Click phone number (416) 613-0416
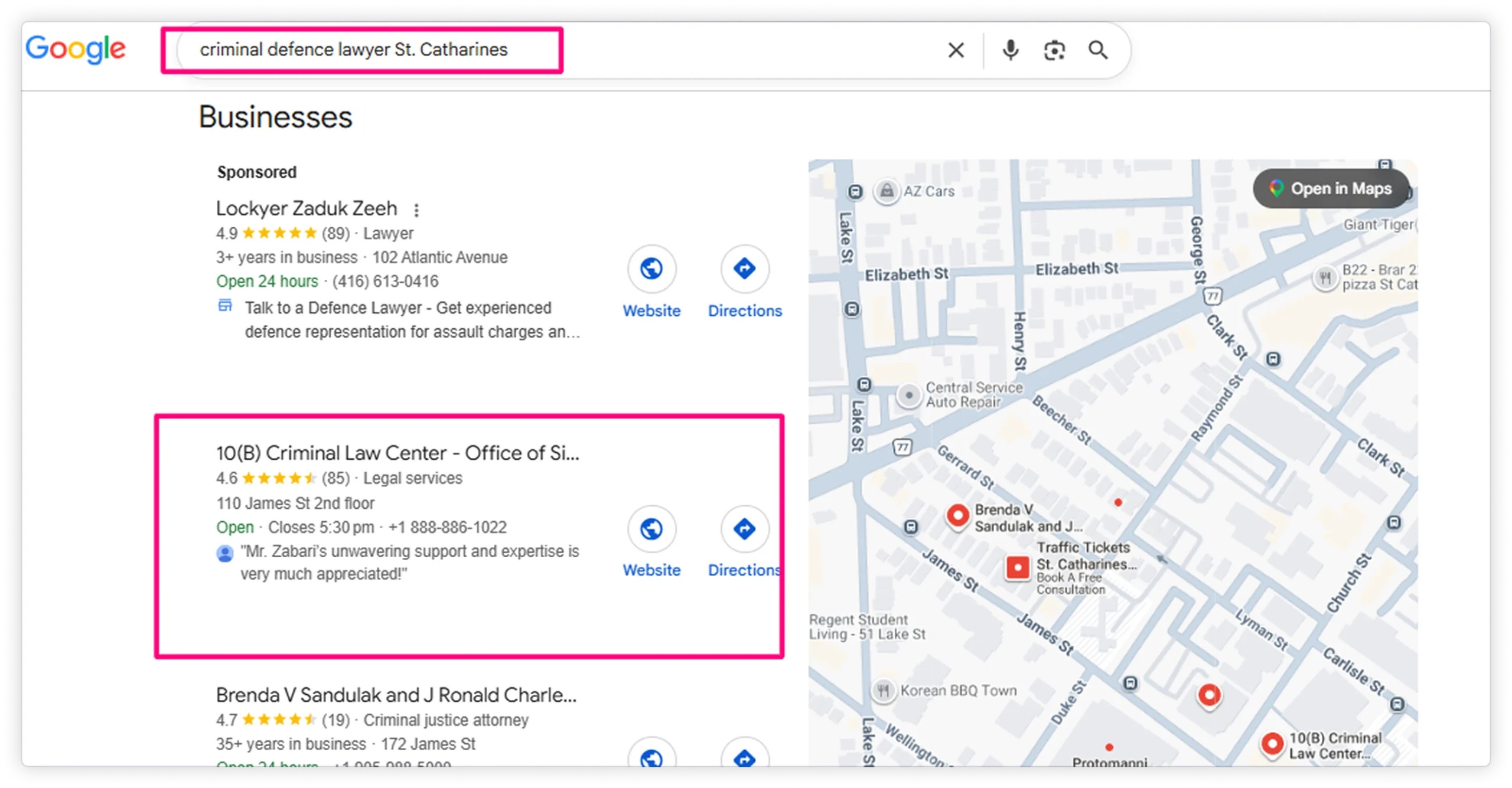The height and width of the screenshot is (788, 1512). coord(385,282)
